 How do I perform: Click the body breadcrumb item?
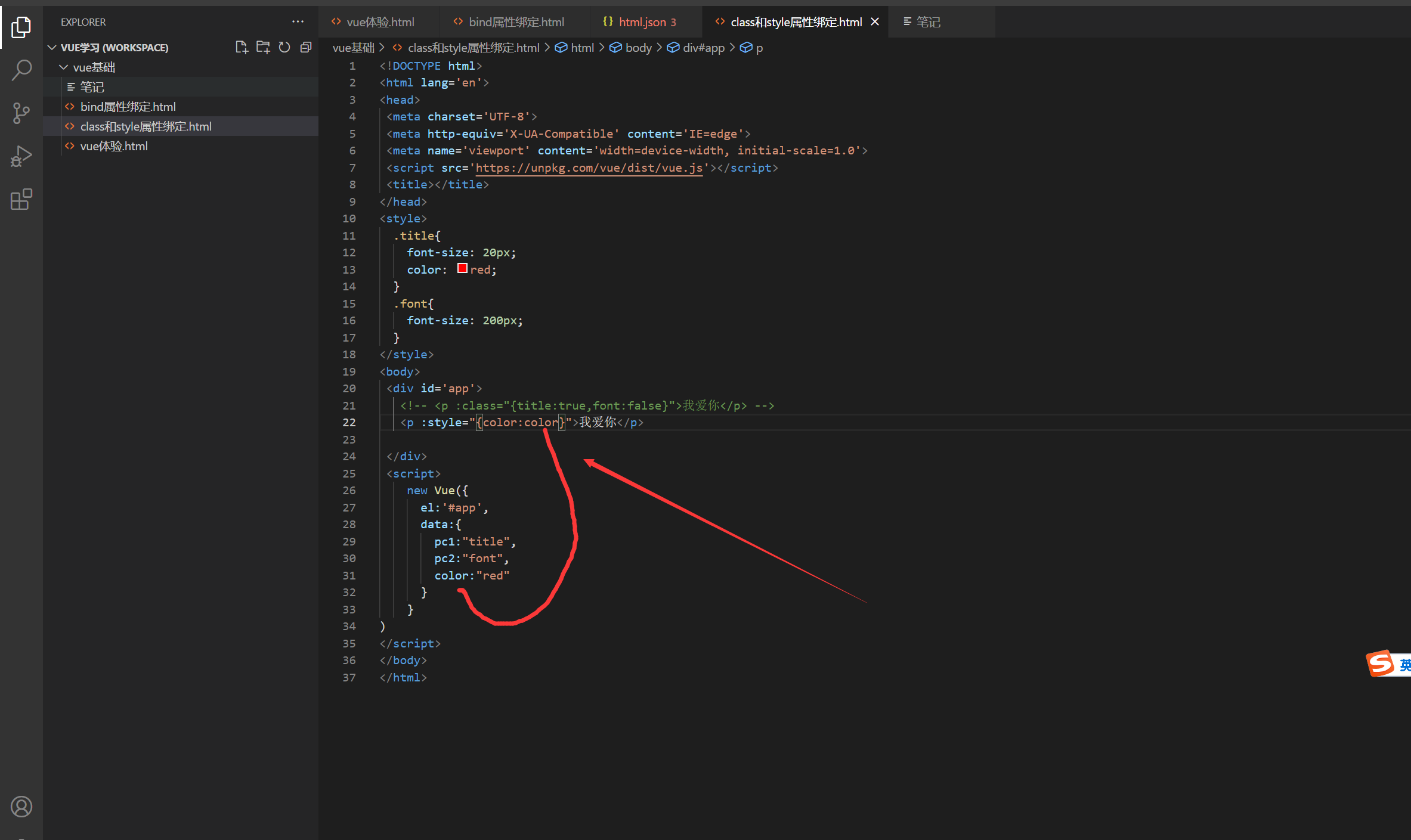[638, 48]
